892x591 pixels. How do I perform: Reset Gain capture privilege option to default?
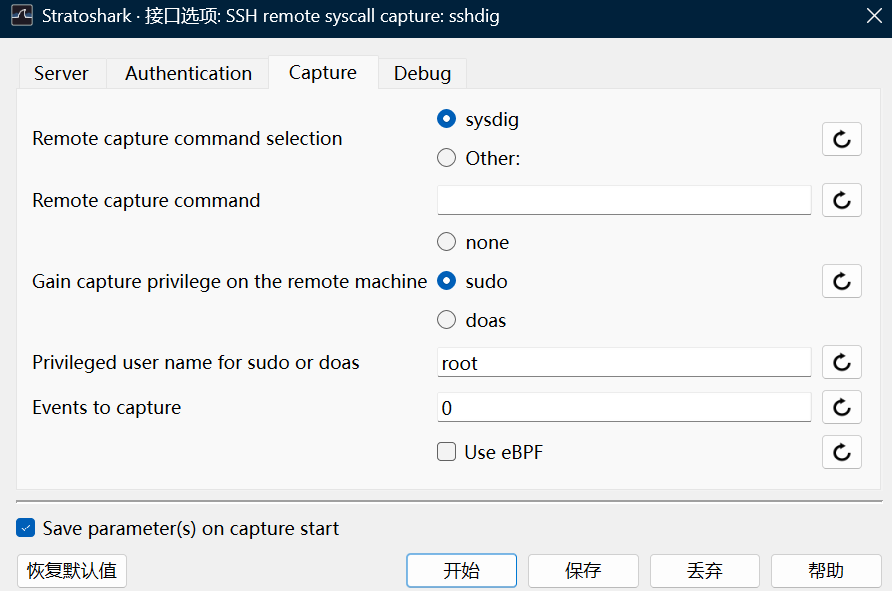[841, 281]
